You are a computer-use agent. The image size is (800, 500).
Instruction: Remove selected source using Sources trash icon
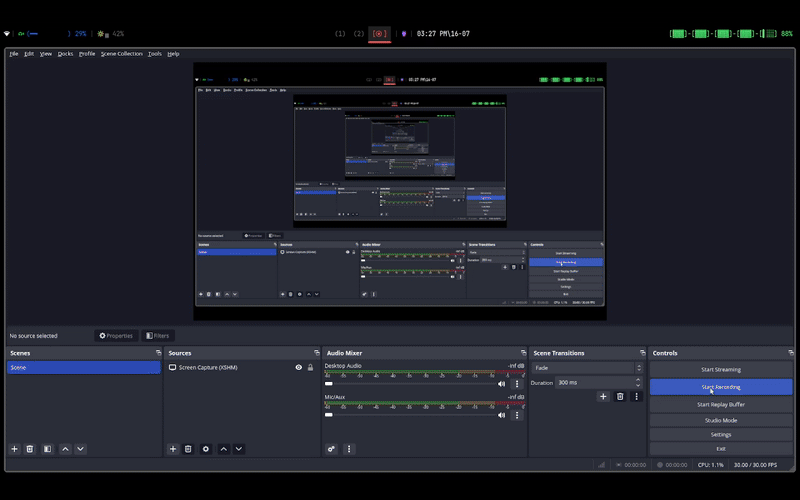pyautogui.click(x=188, y=449)
